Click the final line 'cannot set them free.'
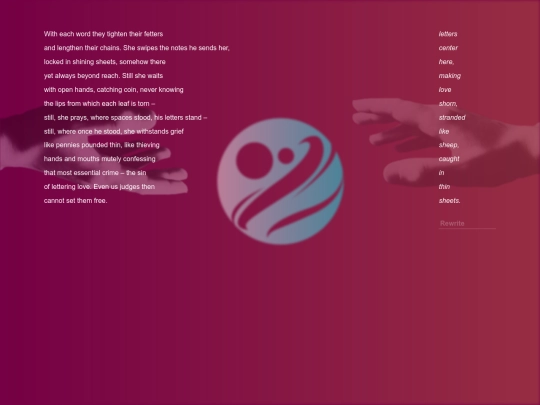This screenshot has height=405, width=540. tap(75, 201)
